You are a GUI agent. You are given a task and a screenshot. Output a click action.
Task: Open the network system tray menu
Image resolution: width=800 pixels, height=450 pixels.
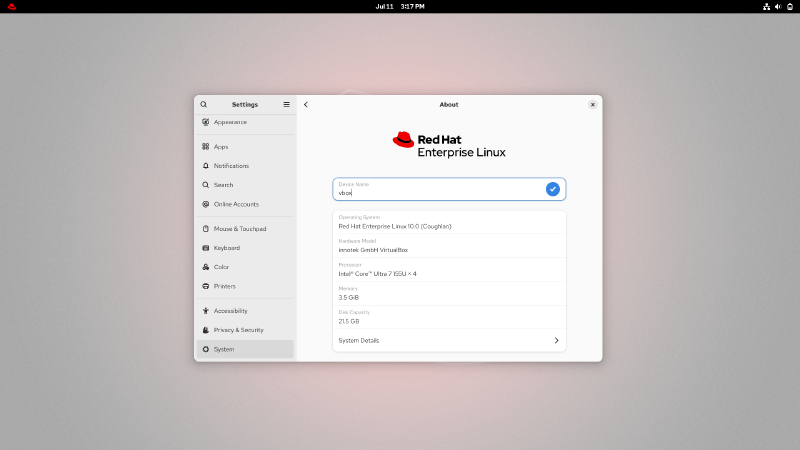click(766, 6)
